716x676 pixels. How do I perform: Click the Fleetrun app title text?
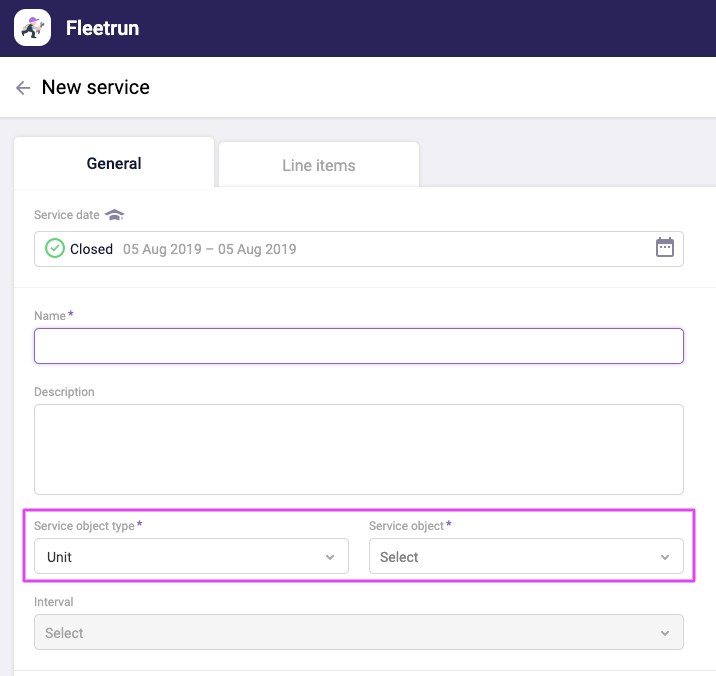(102, 28)
